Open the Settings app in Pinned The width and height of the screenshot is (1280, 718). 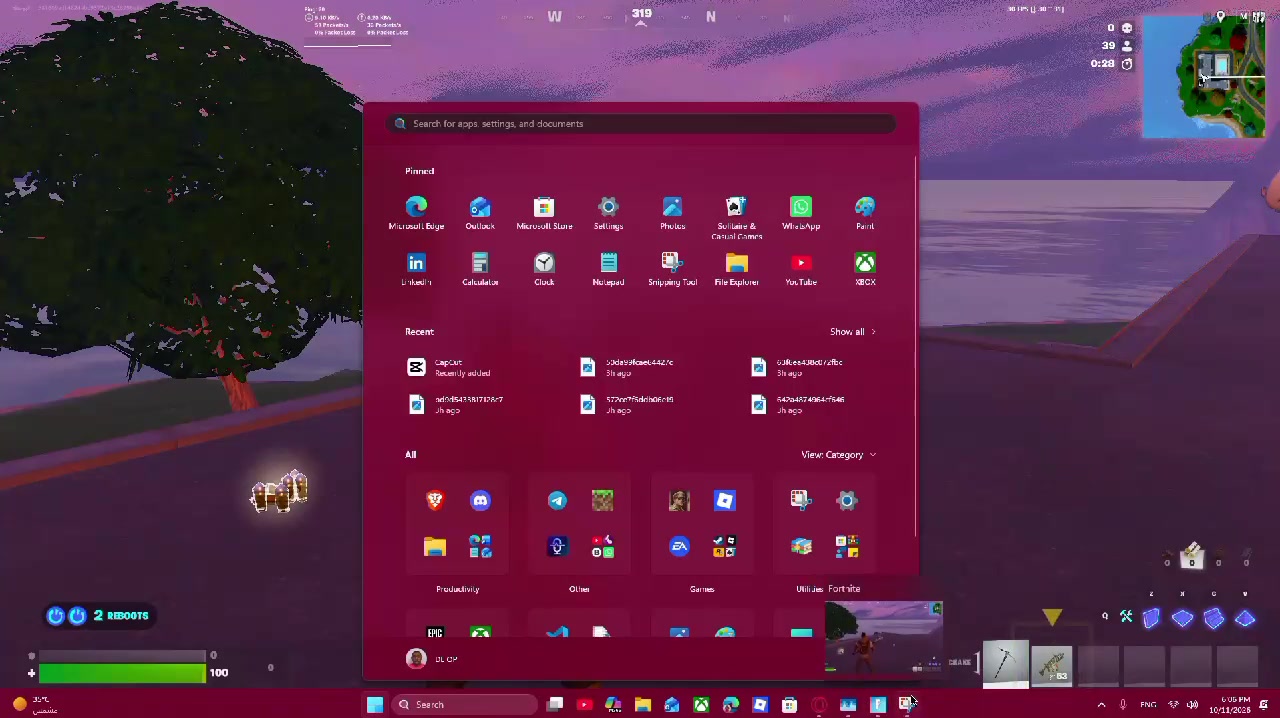(x=608, y=212)
